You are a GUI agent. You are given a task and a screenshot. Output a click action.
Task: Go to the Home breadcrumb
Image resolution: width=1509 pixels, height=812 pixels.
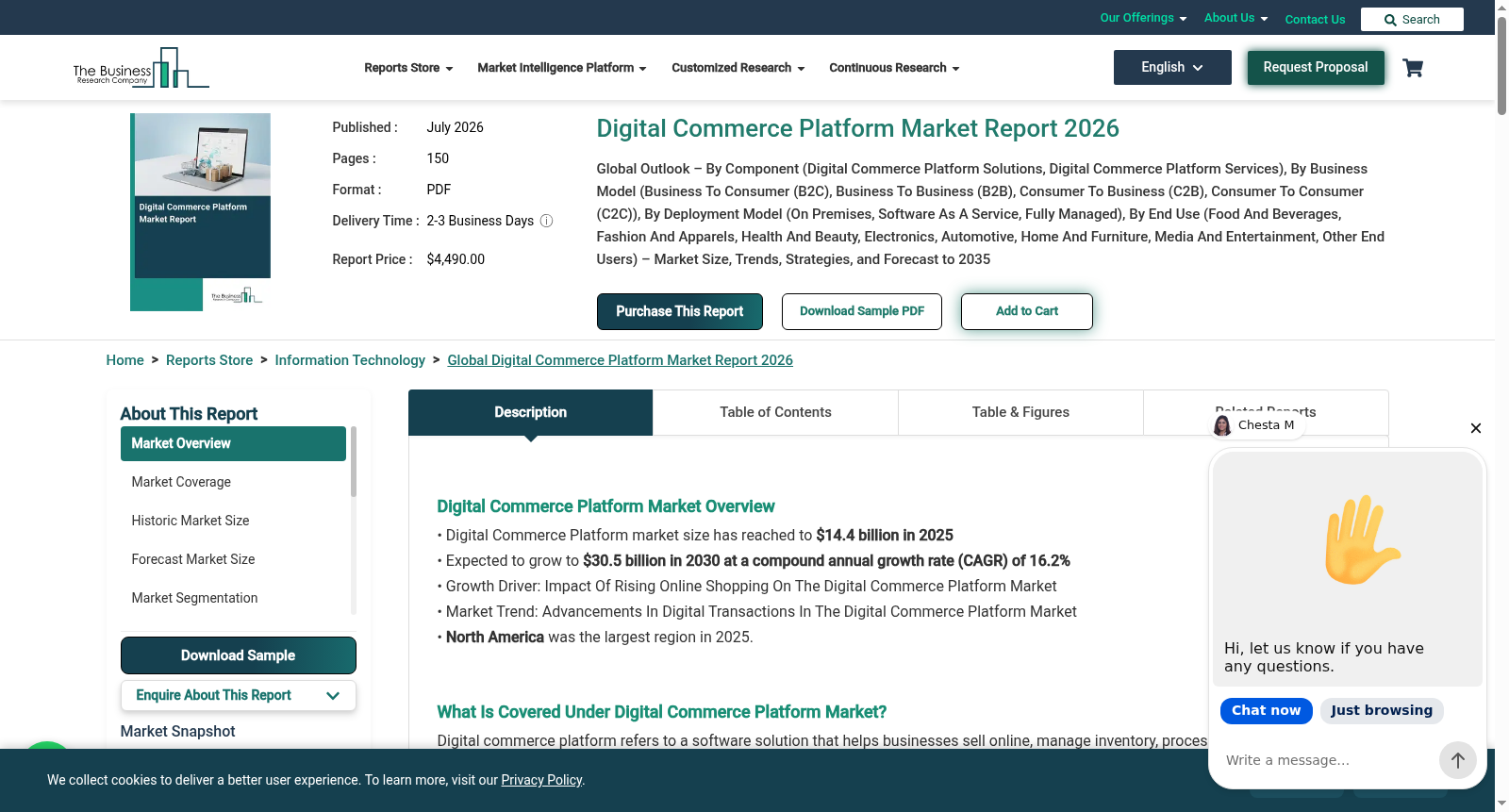[x=124, y=360]
